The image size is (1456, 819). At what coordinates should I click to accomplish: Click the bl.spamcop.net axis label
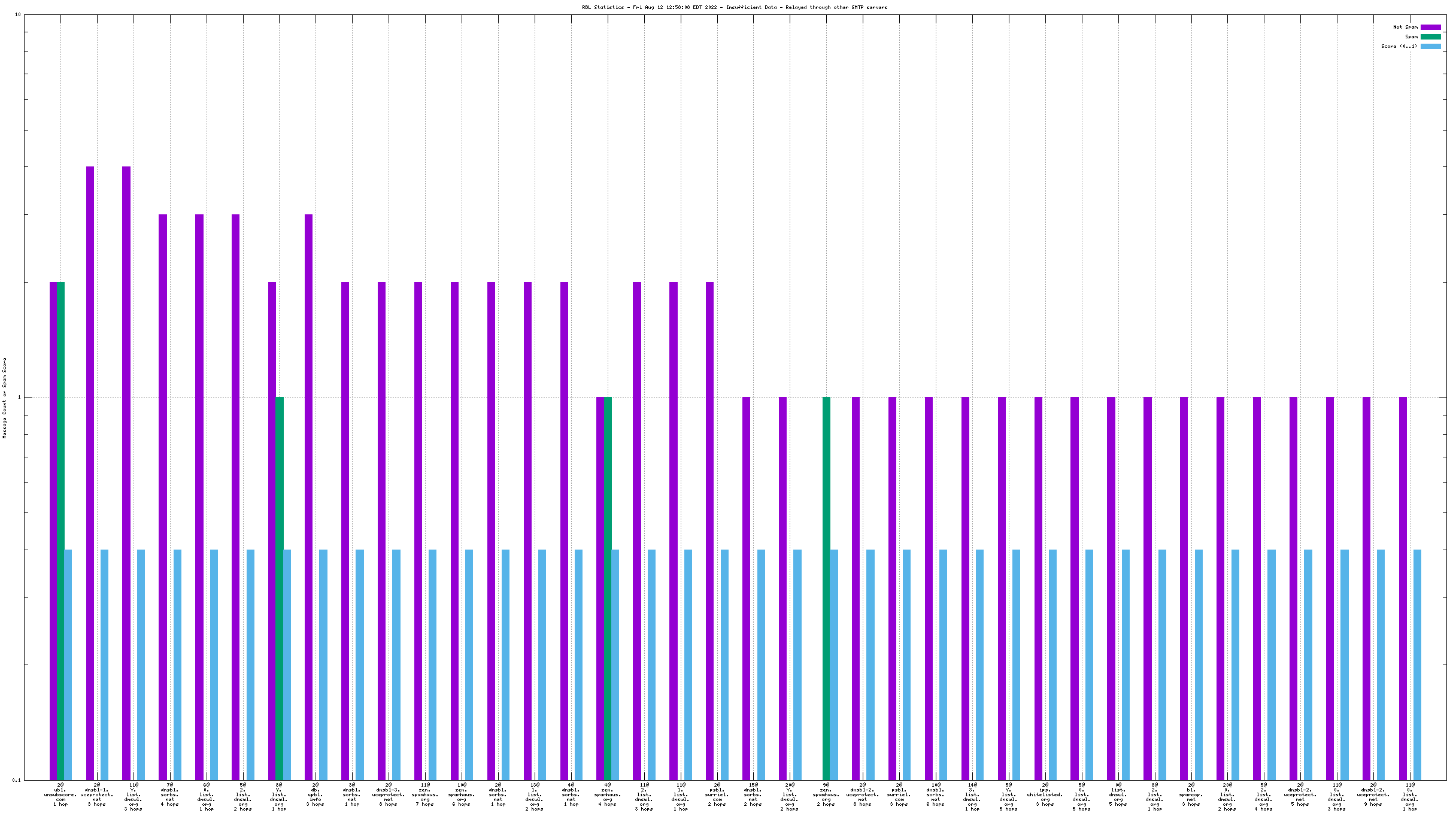point(1191,794)
